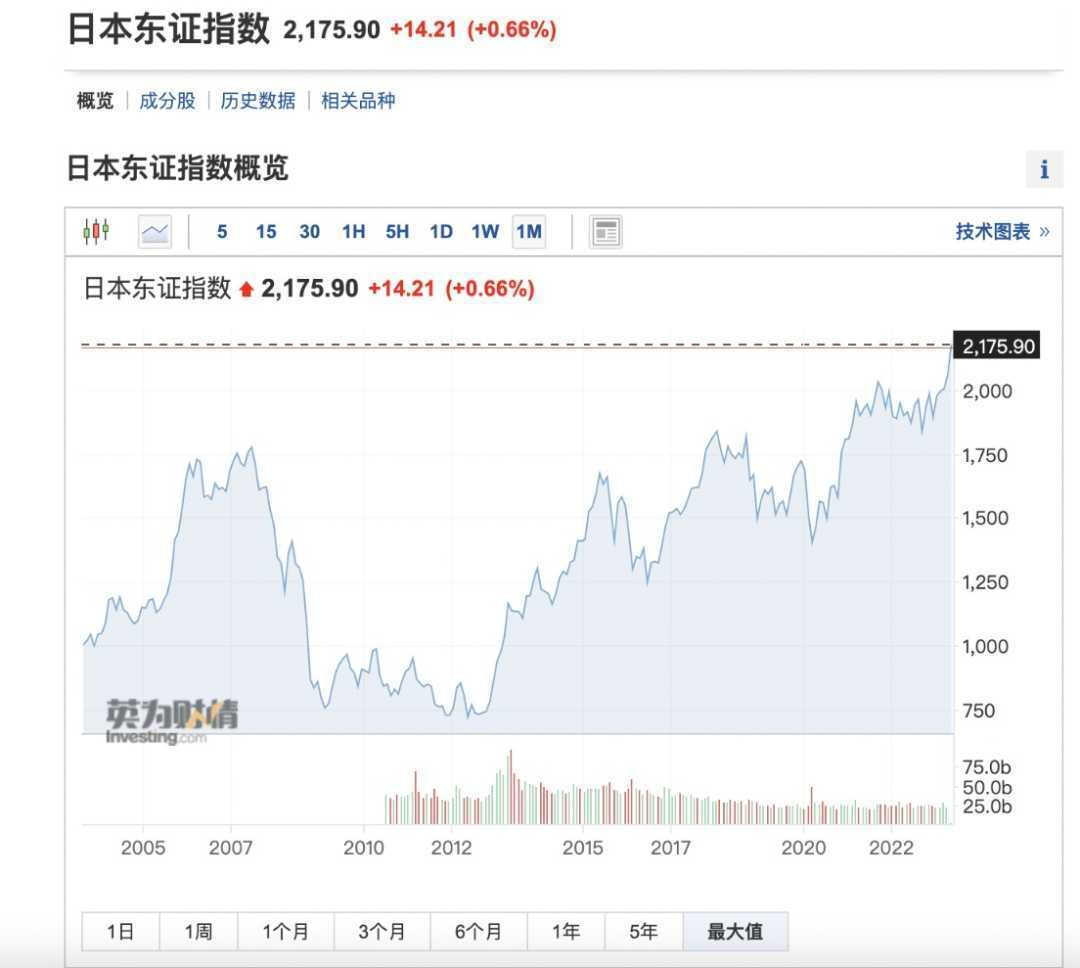Open the 技术图表 link

[1002, 232]
